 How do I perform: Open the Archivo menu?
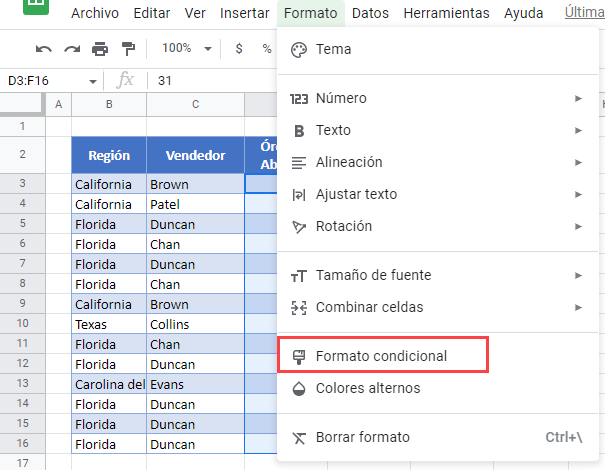tap(95, 13)
